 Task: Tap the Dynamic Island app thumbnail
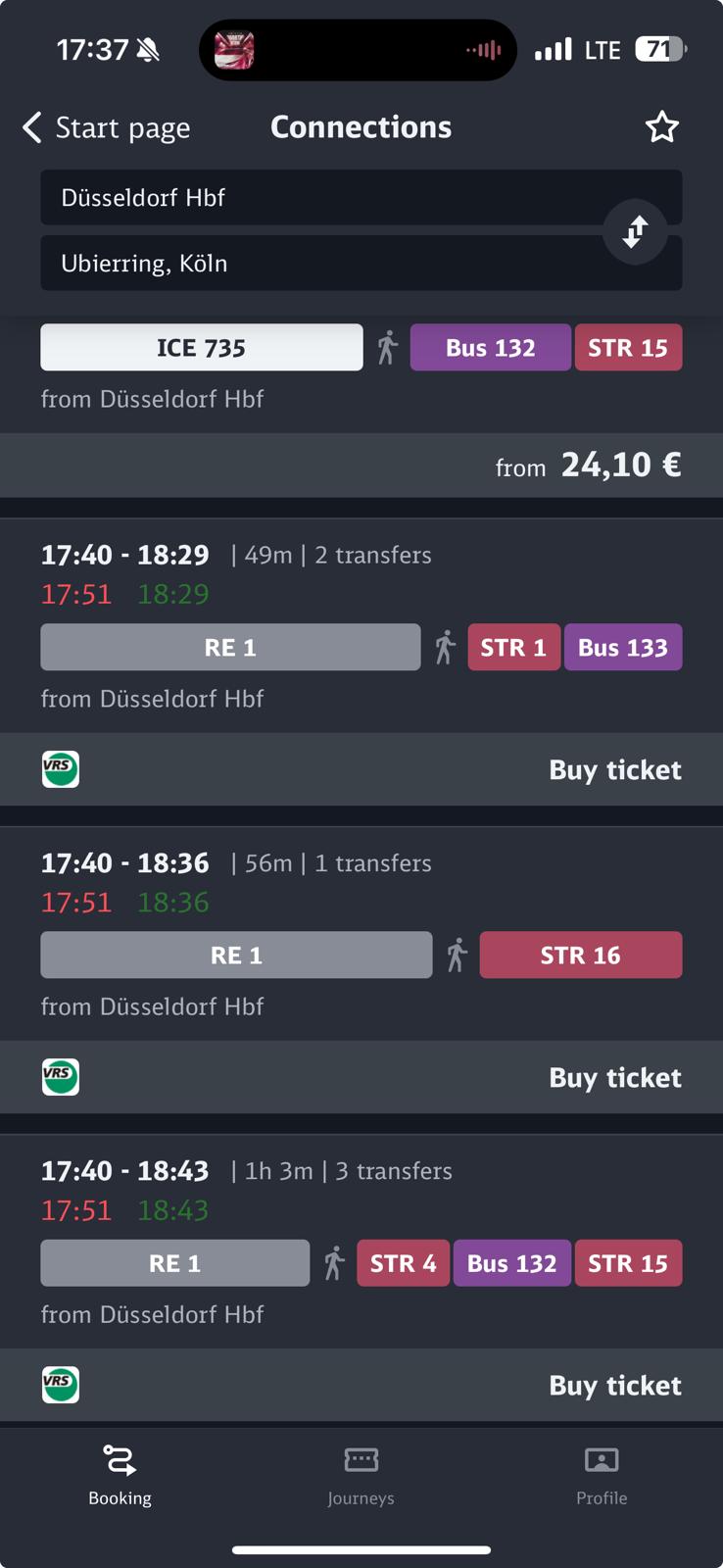235,50
